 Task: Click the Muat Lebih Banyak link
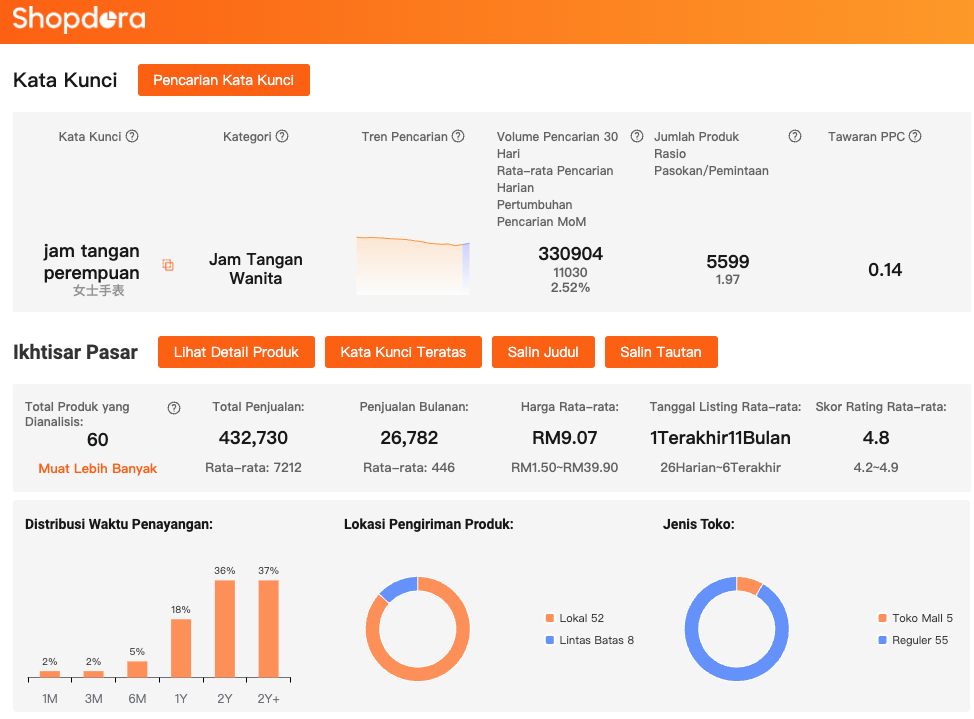point(98,468)
